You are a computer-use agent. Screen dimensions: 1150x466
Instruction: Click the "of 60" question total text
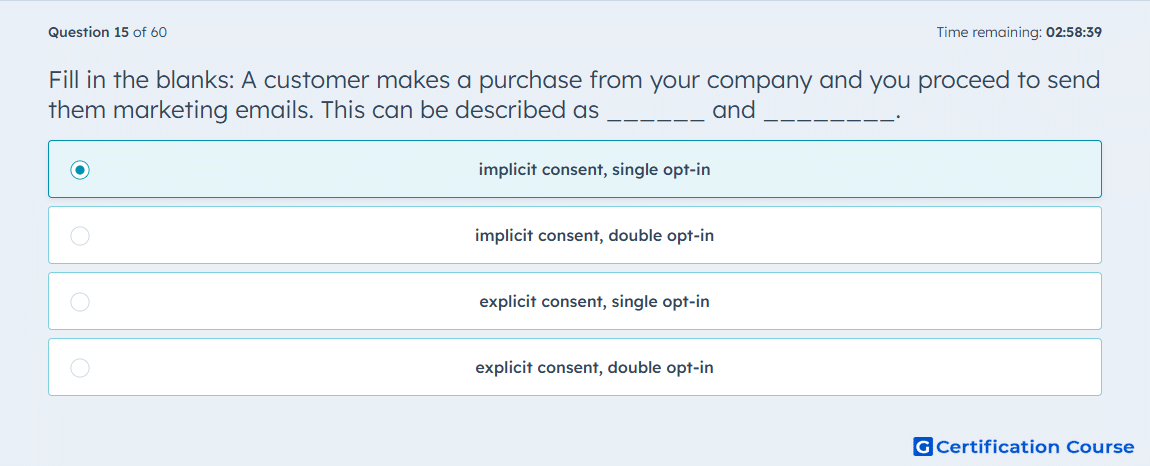coord(150,32)
